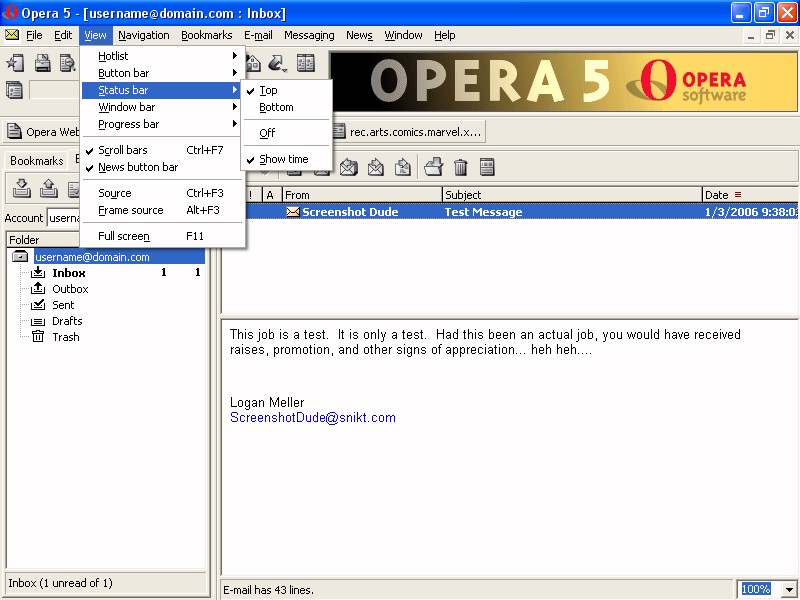The width and height of the screenshot is (800, 600).
Task: Turn the status bar Off
Action: click(287, 133)
